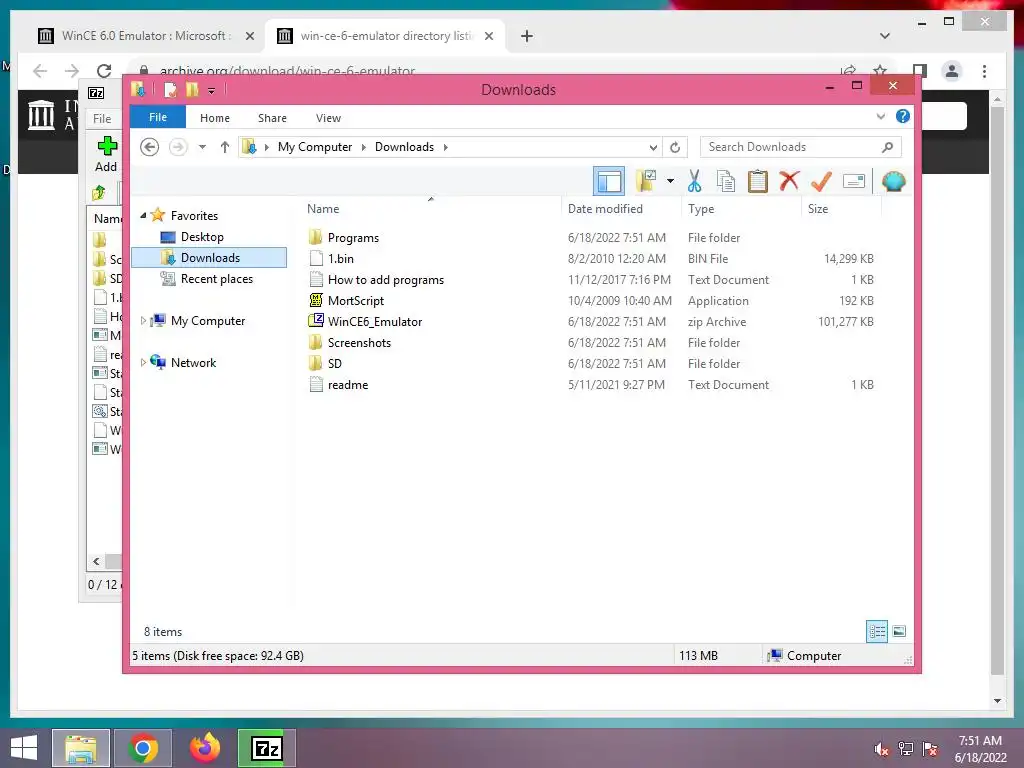The width and height of the screenshot is (1024, 768).
Task: Click the Copy toolbar icon
Action: 726,181
